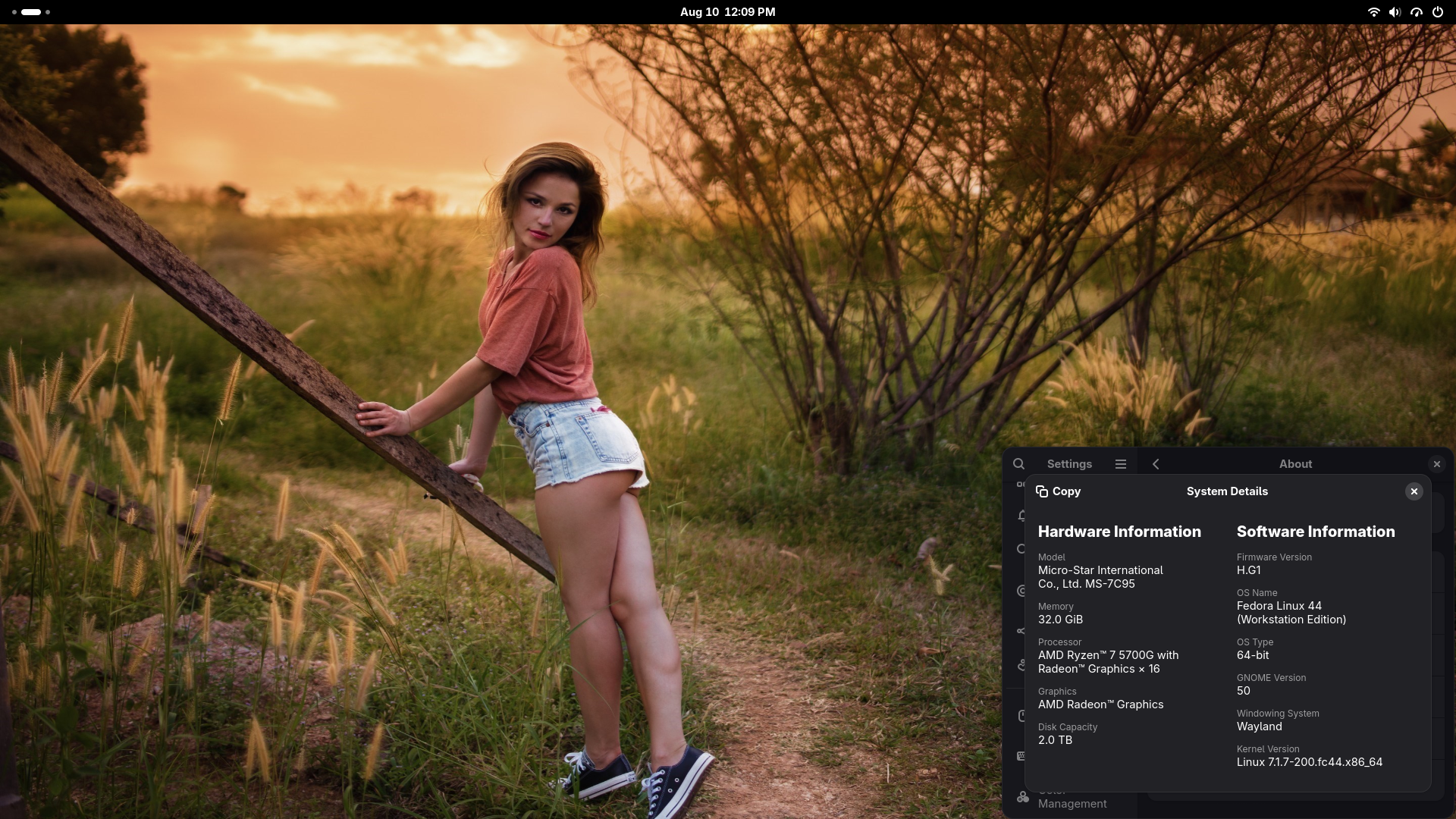Click the "Disk Capacity" label
Image resolution: width=1456 pixels, height=819 pixels.
pyautogui.click(x=1068, y=727)
